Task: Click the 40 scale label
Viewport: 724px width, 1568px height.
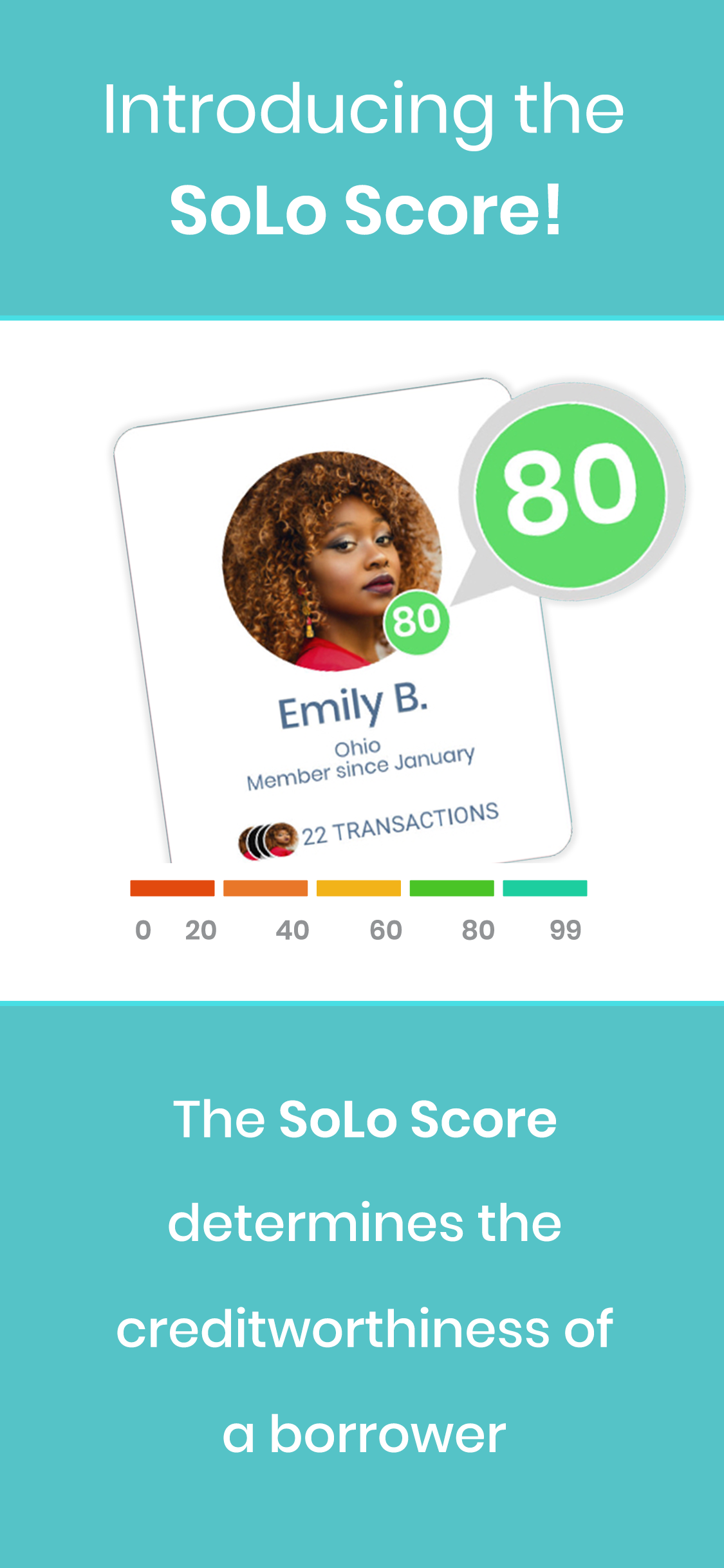Action: [x=292, y=930]
